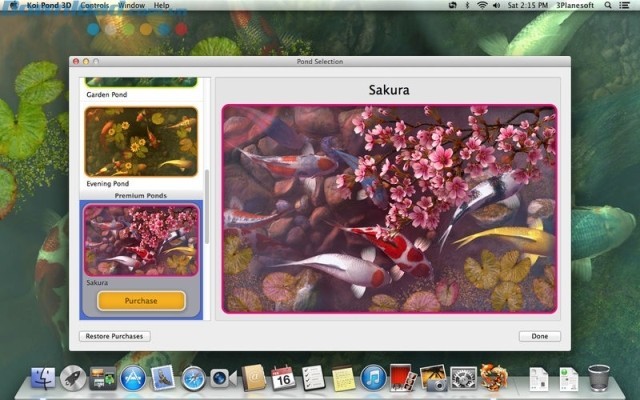Click the Koi Pond 3D dock icon

[x=493, y=378]
